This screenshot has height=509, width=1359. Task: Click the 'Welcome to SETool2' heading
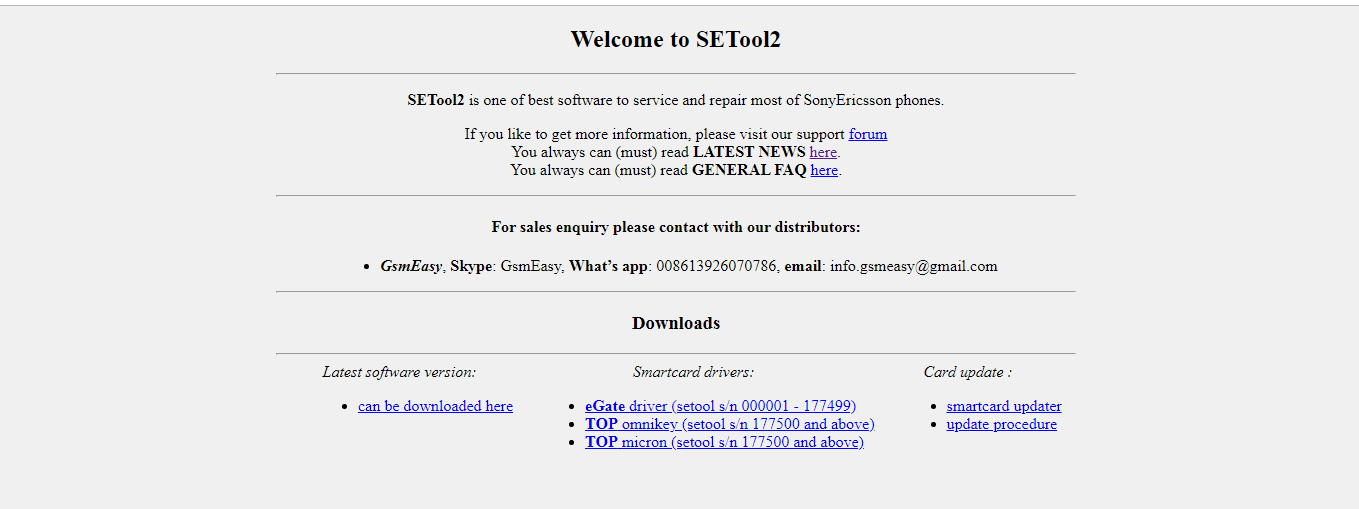(x=676, y=39)
